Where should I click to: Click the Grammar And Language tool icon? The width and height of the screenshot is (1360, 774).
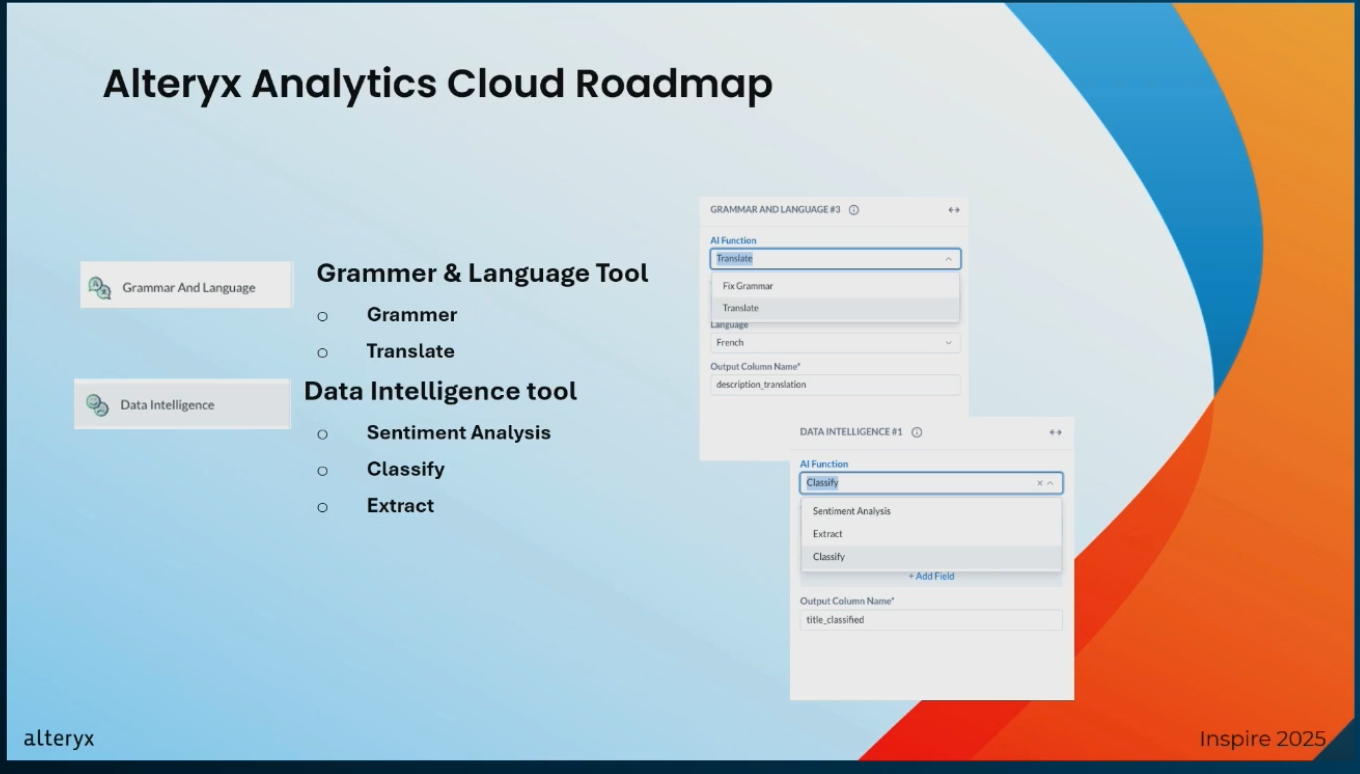(99, 288)
